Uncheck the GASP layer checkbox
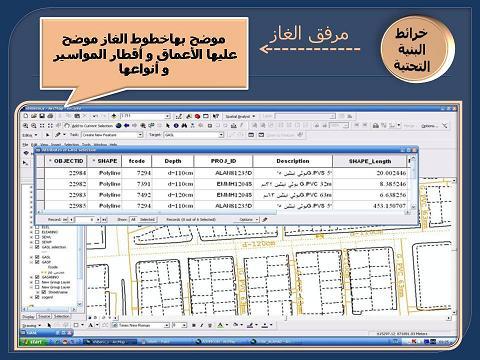 tap(37, 262)
